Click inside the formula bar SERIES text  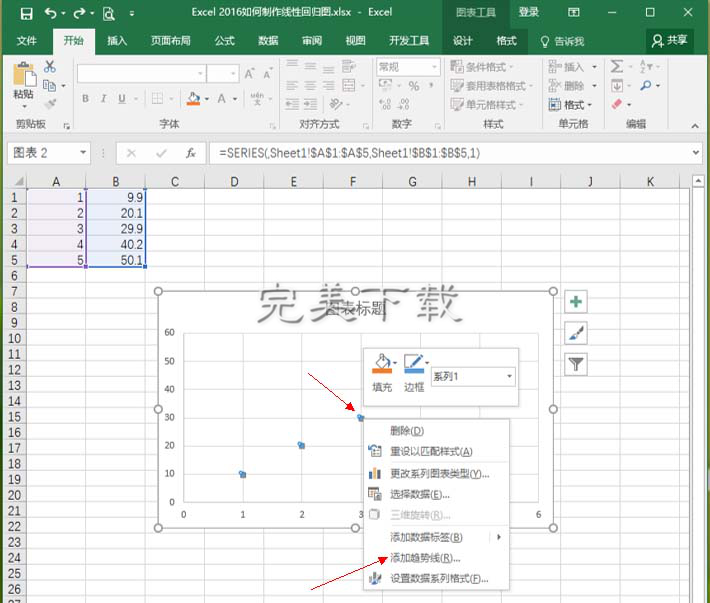[x=350, y=154]
